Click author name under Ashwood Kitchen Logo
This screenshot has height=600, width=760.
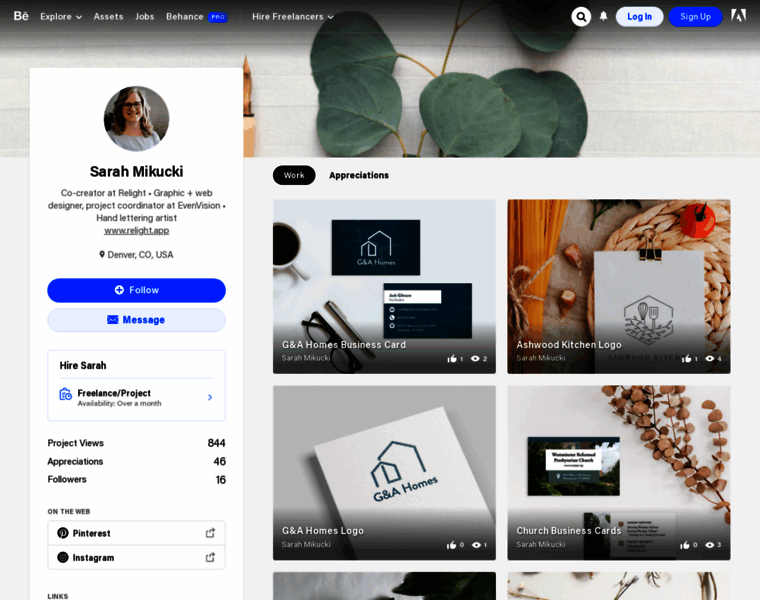point(540,358)
